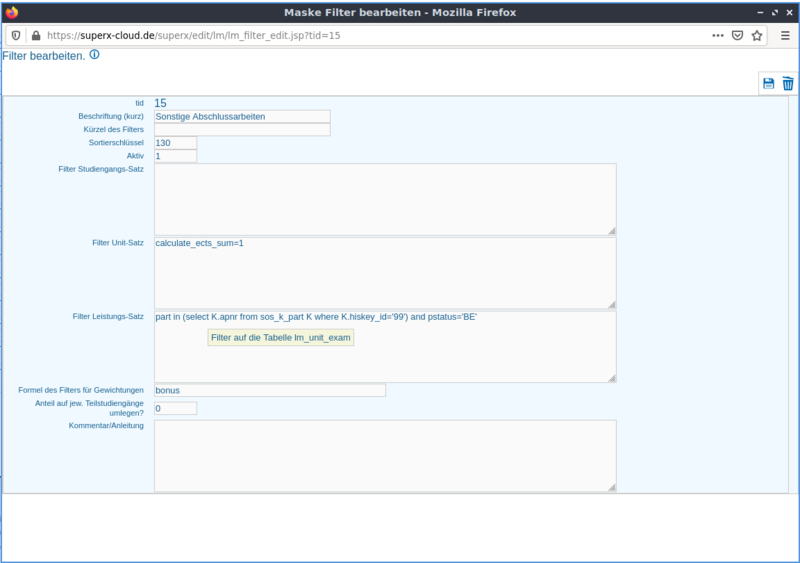The width and height of the screenshot is (800, 563).
Task: Save the filter with the floppy disk icon
Action: pos(768,84)
